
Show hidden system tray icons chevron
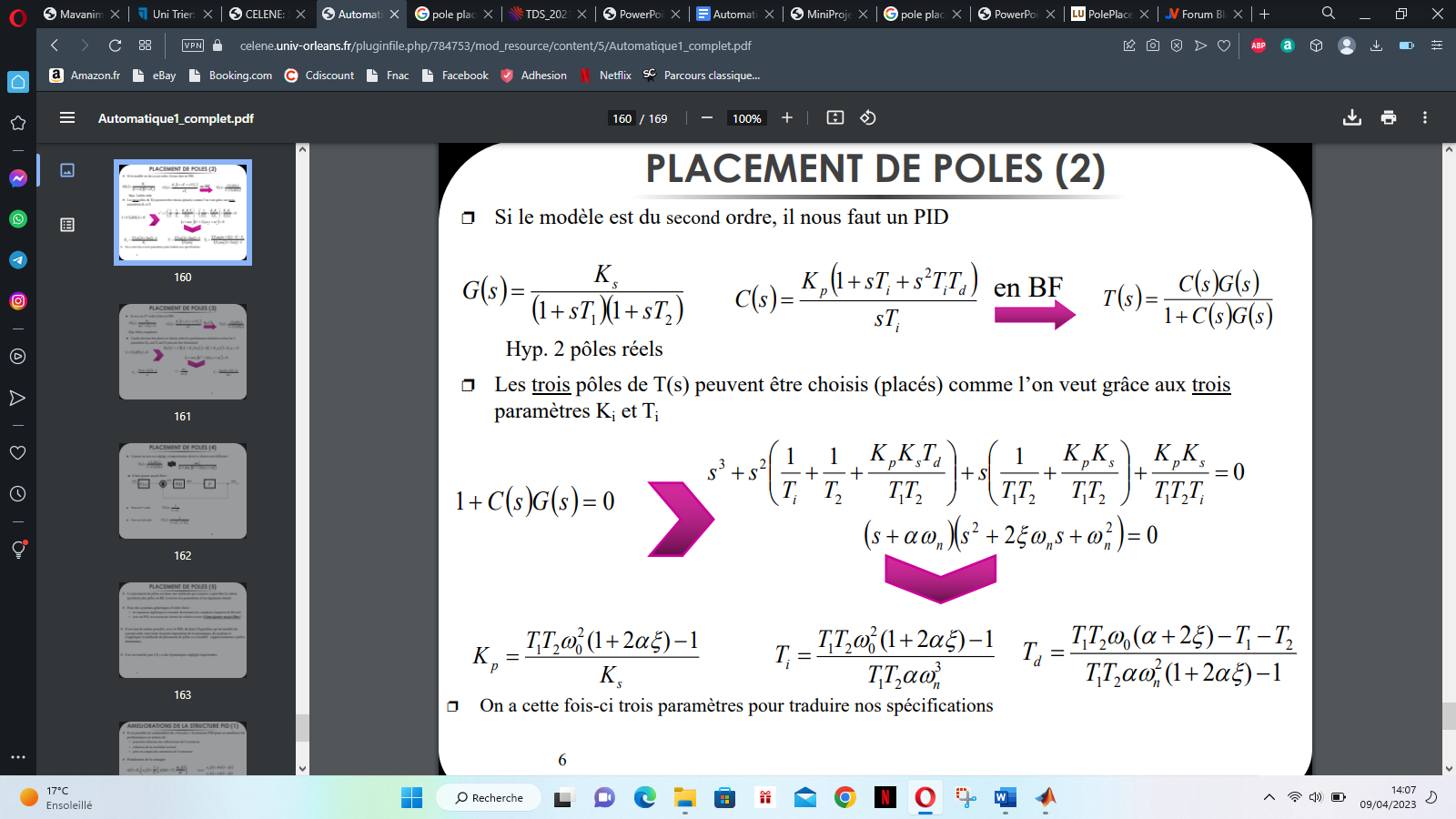pyautogui.click(x=1269, y=797)
